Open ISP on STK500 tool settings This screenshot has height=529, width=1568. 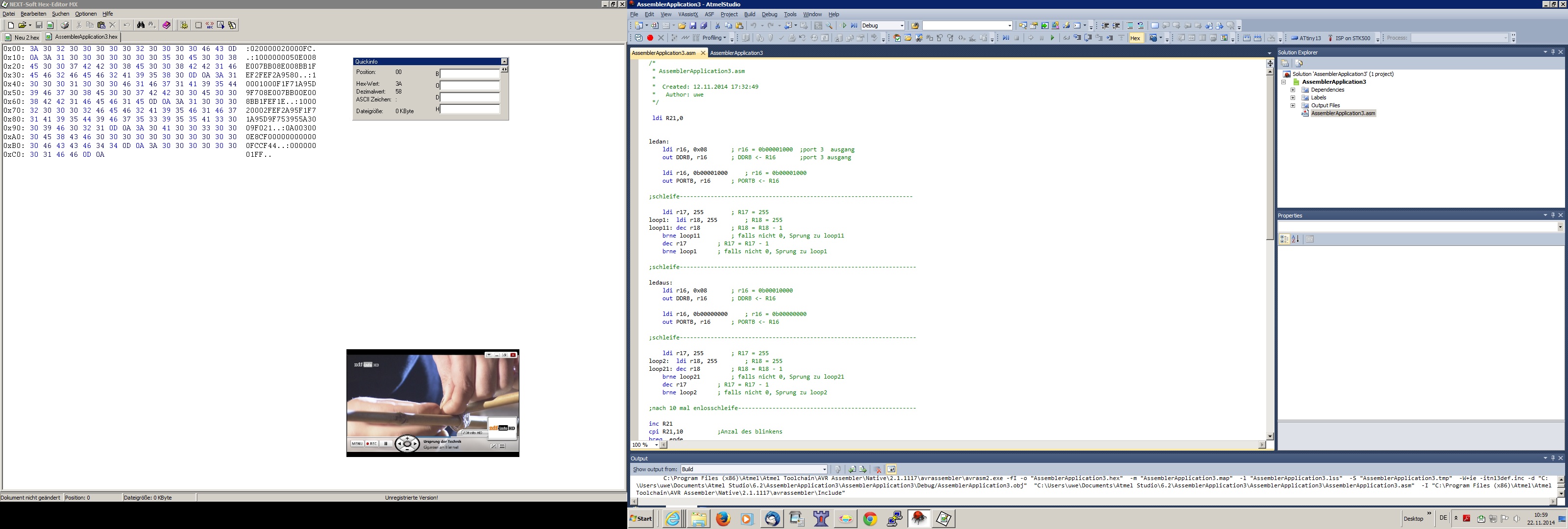[x=1348, y=38]
